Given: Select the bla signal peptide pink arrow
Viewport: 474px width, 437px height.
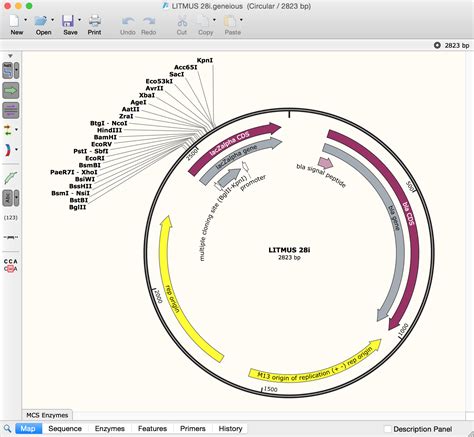Looking at the screenshot, I should coord(325,163).
